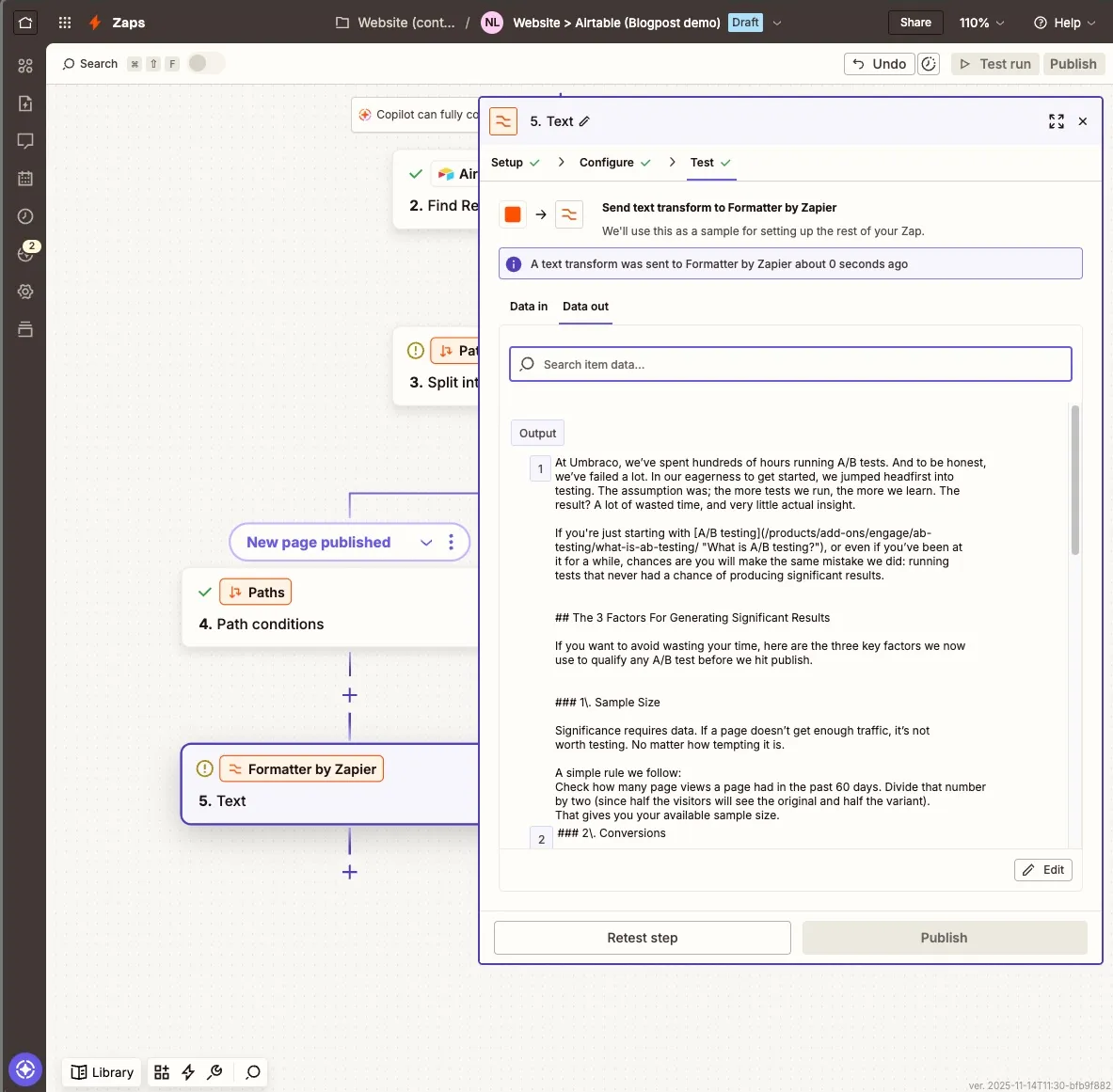The width and height of the screenshot is (1113, 1092).
Task: Expand the New page published path dropdown
Action: [x=426, y=542]
